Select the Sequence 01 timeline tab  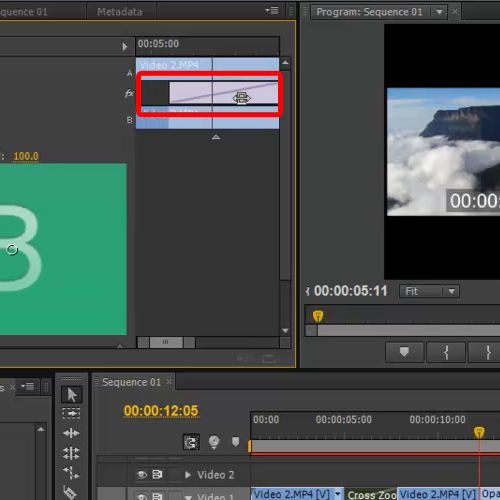[x=131, y=382]
